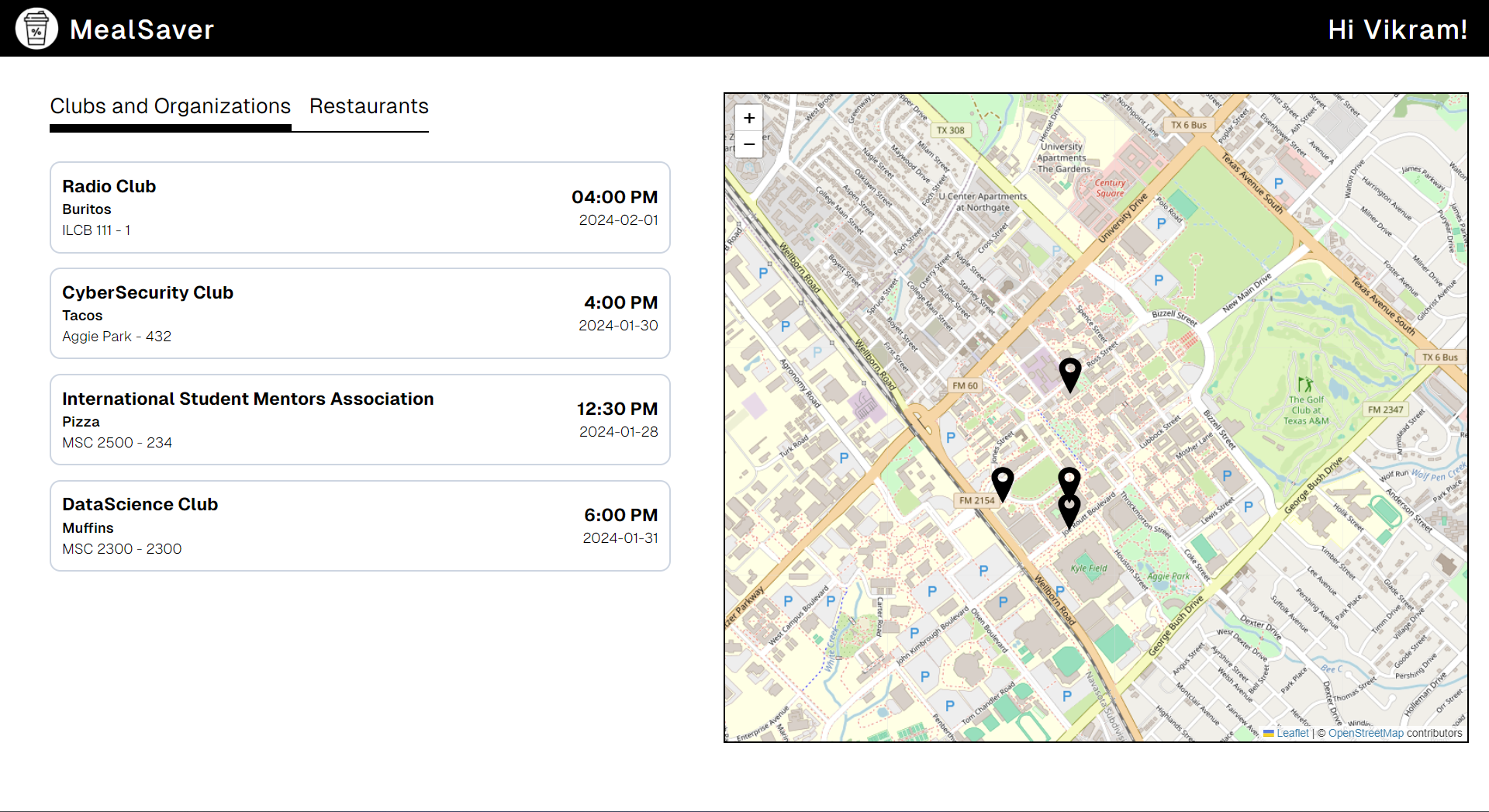Click the Aggie Park - 432 location
1489x812 pixels.
tap(117, 337)
